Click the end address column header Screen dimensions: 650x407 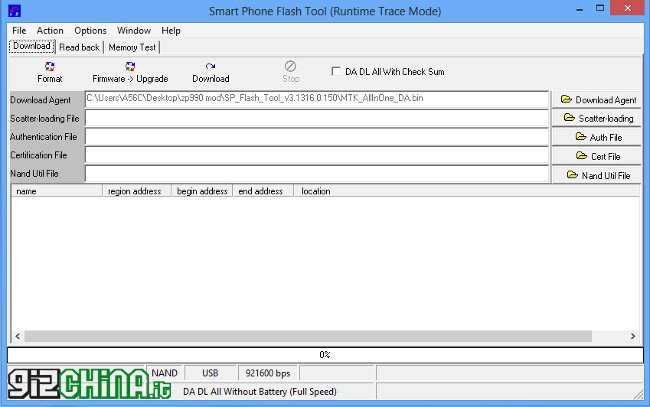tap(263, 191)
